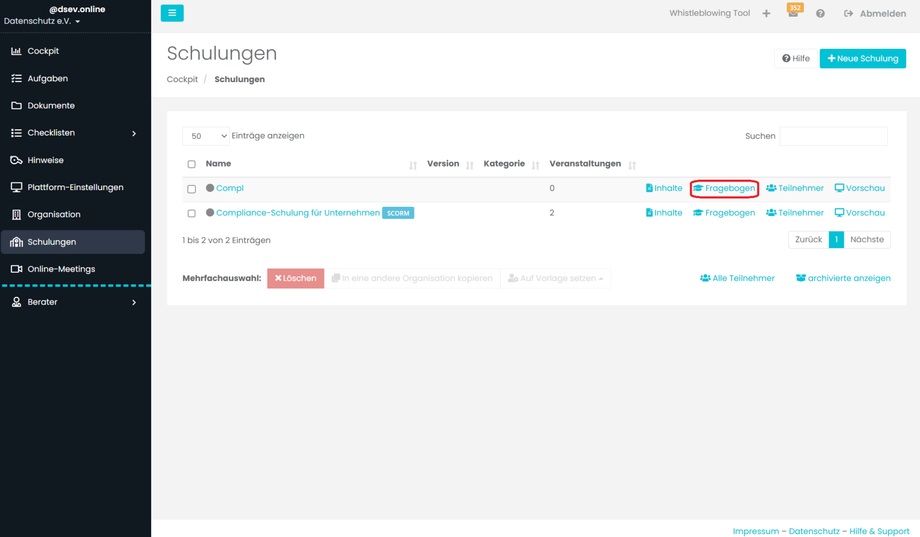Open Inhalte for the Compl row

click(664, 188)
